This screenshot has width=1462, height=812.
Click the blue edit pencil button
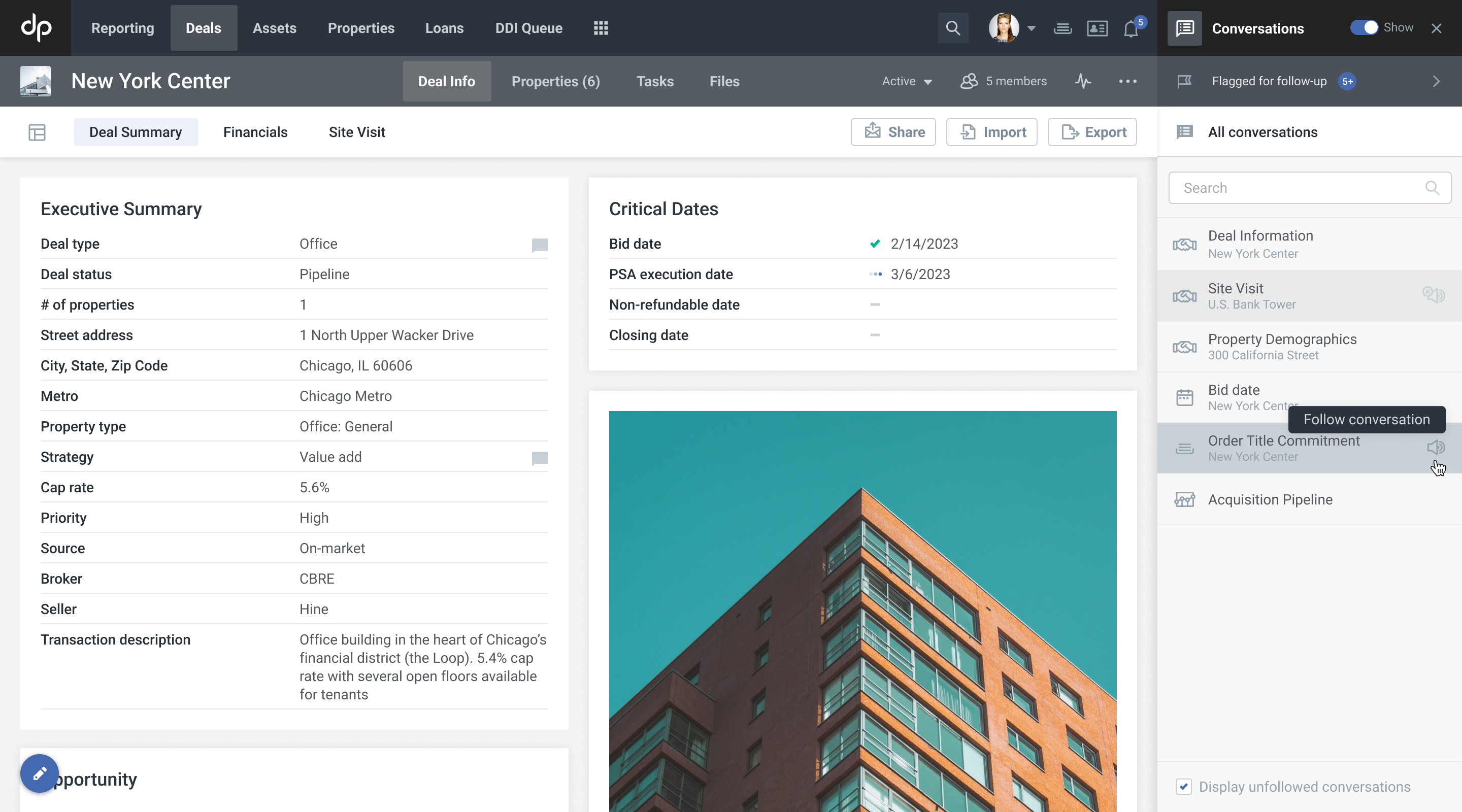(x=39, y=773)
